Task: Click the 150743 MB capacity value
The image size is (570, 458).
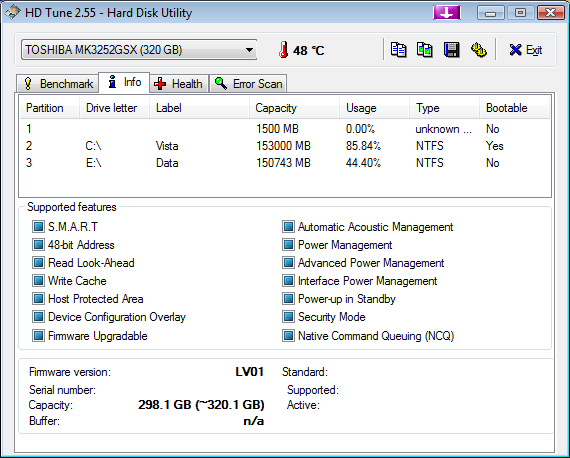Action: pos(283,163)
